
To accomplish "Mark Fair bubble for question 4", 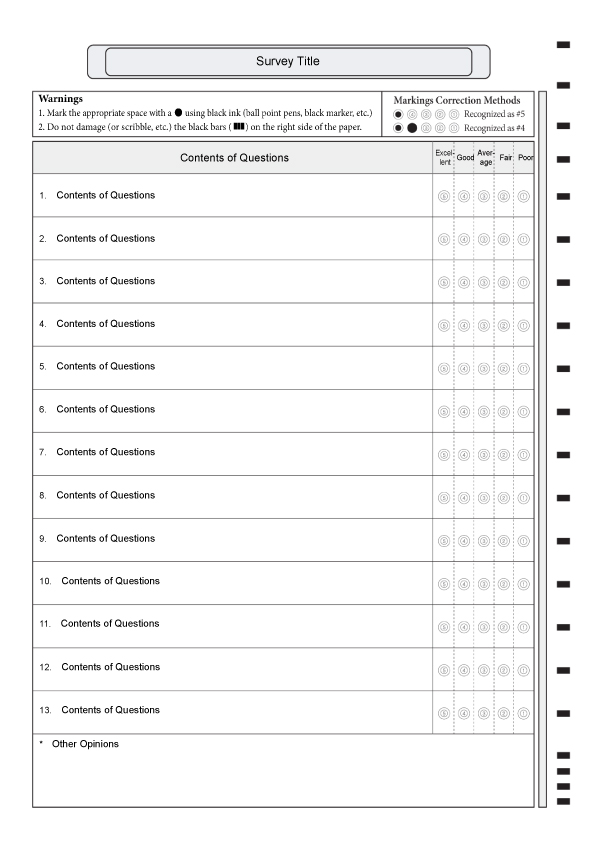I will coord(504,325).
